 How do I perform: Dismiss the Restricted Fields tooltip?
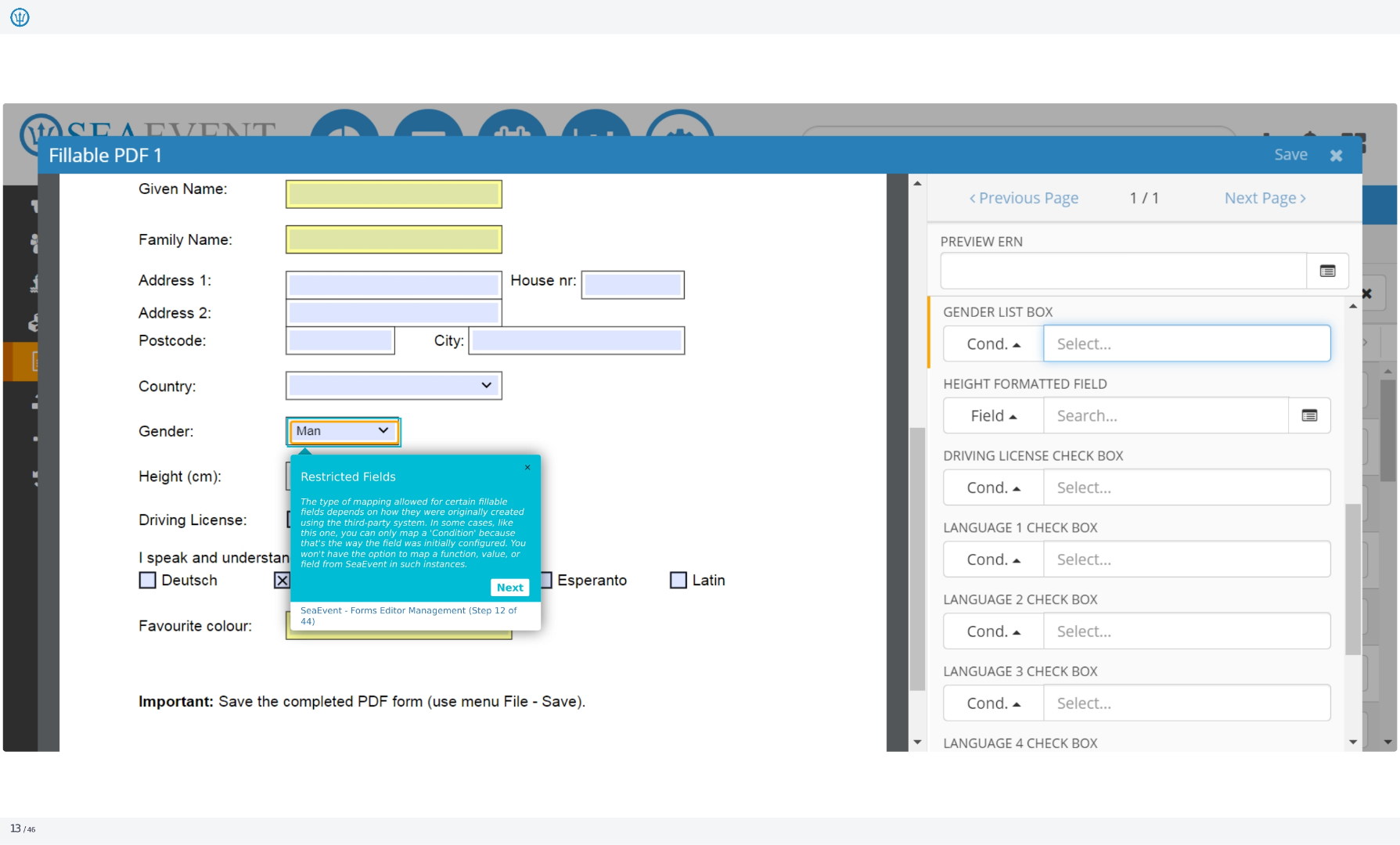(x=527, y=467)
